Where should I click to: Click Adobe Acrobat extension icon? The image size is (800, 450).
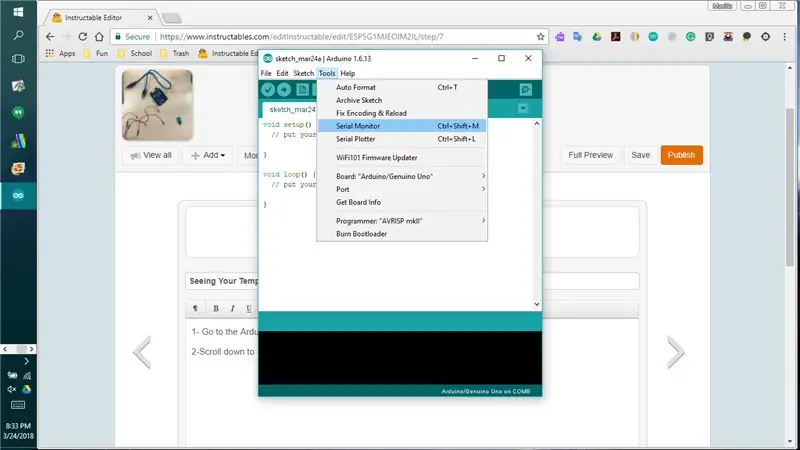[615, 37]
